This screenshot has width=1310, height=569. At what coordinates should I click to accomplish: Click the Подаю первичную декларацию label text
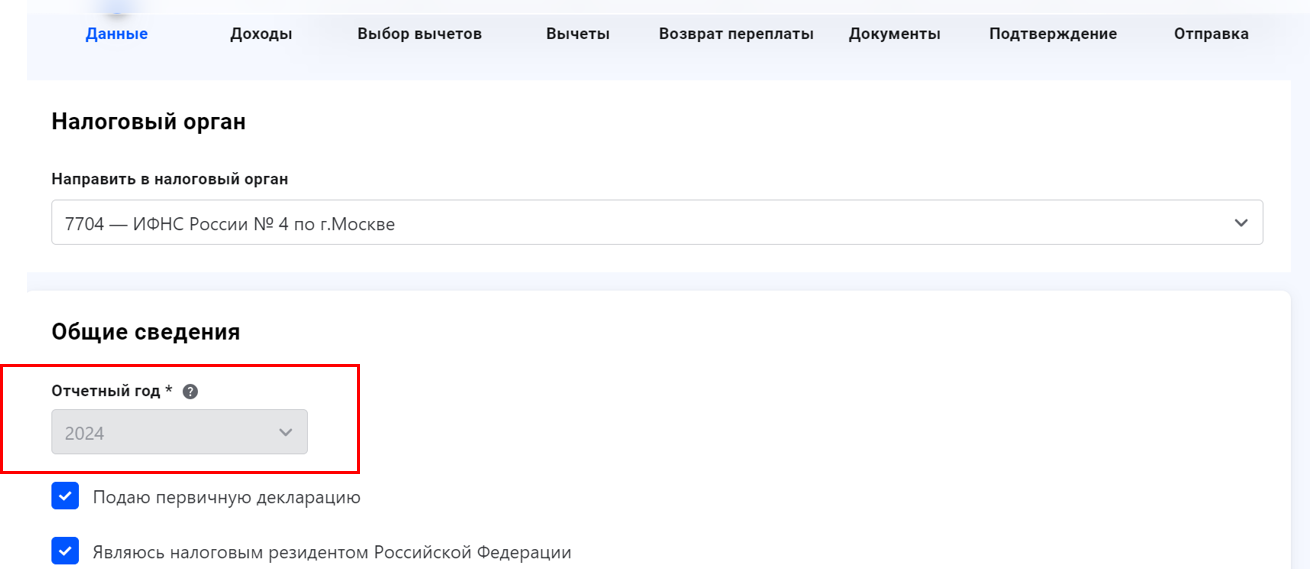(226, 497)
